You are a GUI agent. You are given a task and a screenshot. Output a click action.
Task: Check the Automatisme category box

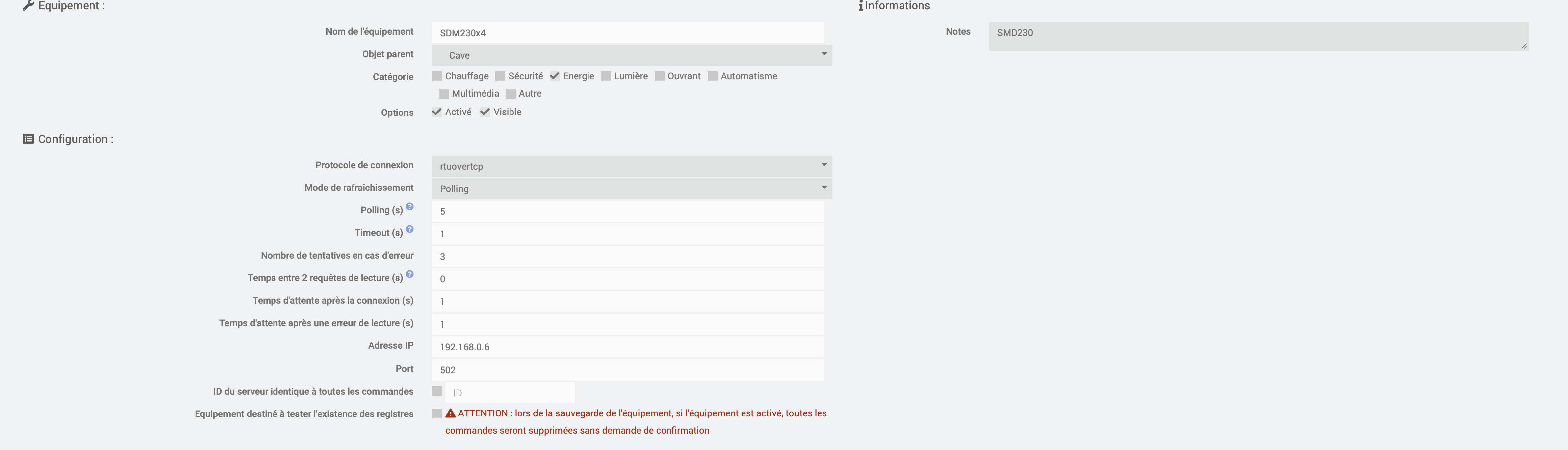712,76
